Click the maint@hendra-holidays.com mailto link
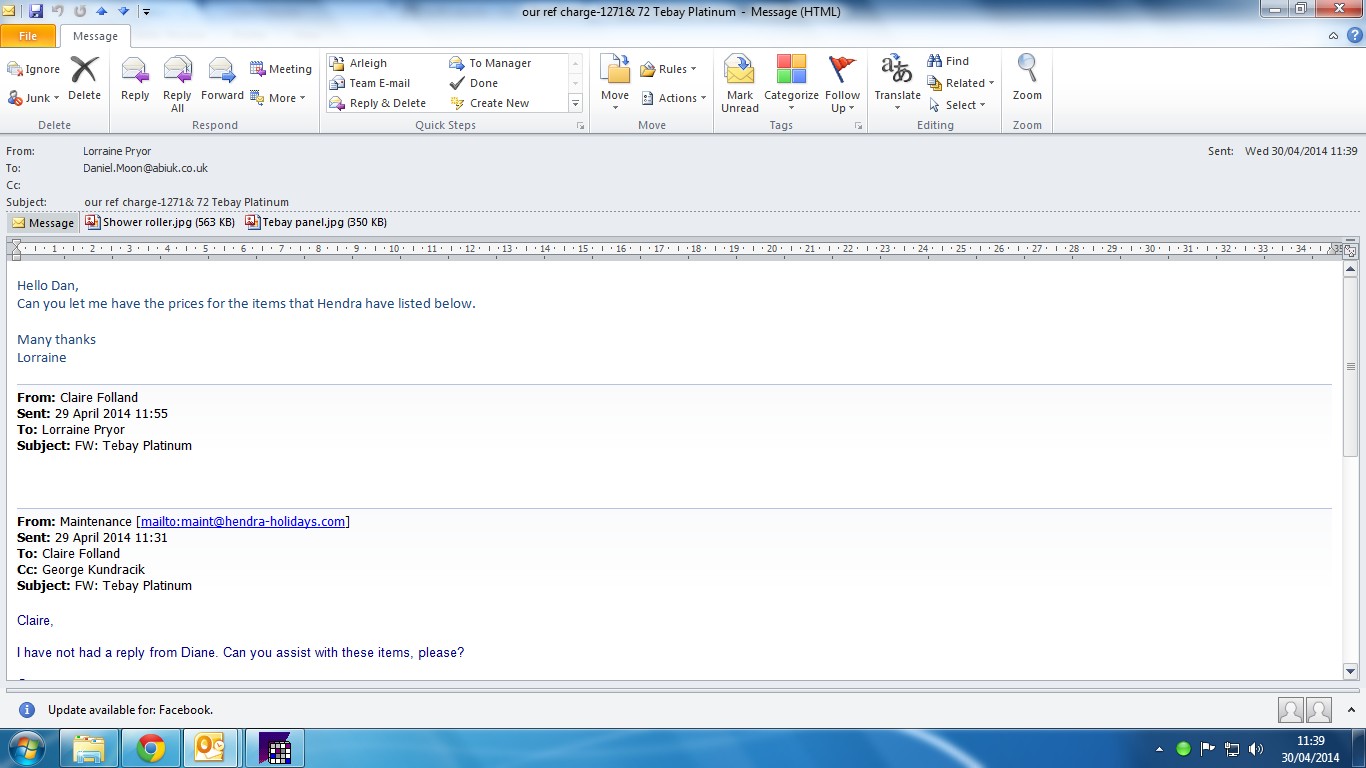Screen dimensions: 1366x768 pos(243,521)
